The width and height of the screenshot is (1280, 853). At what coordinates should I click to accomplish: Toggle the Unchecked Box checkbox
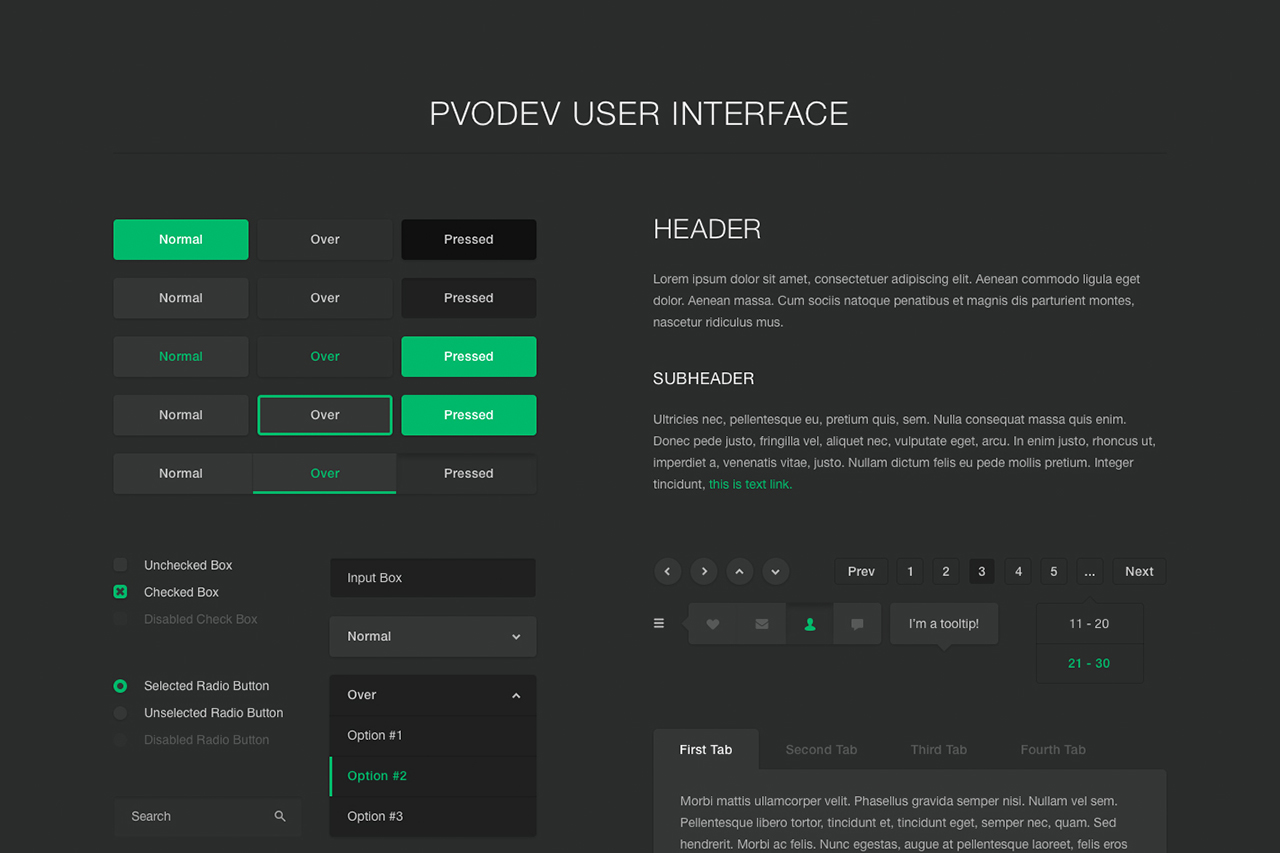[x=120, y=565]
